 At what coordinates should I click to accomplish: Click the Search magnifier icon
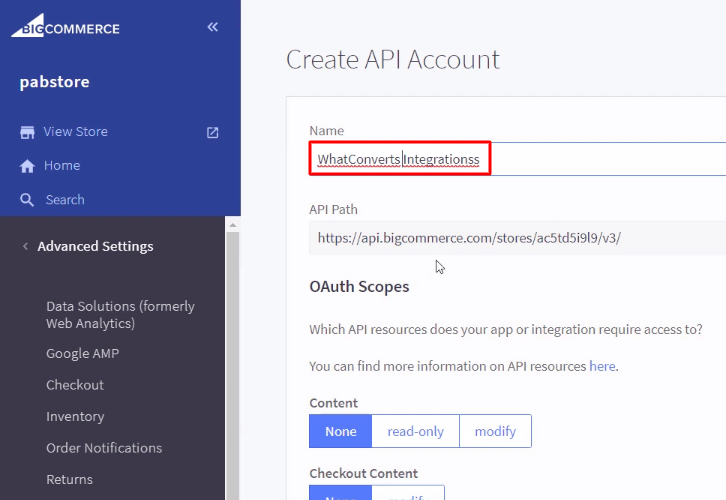(27, 200)
